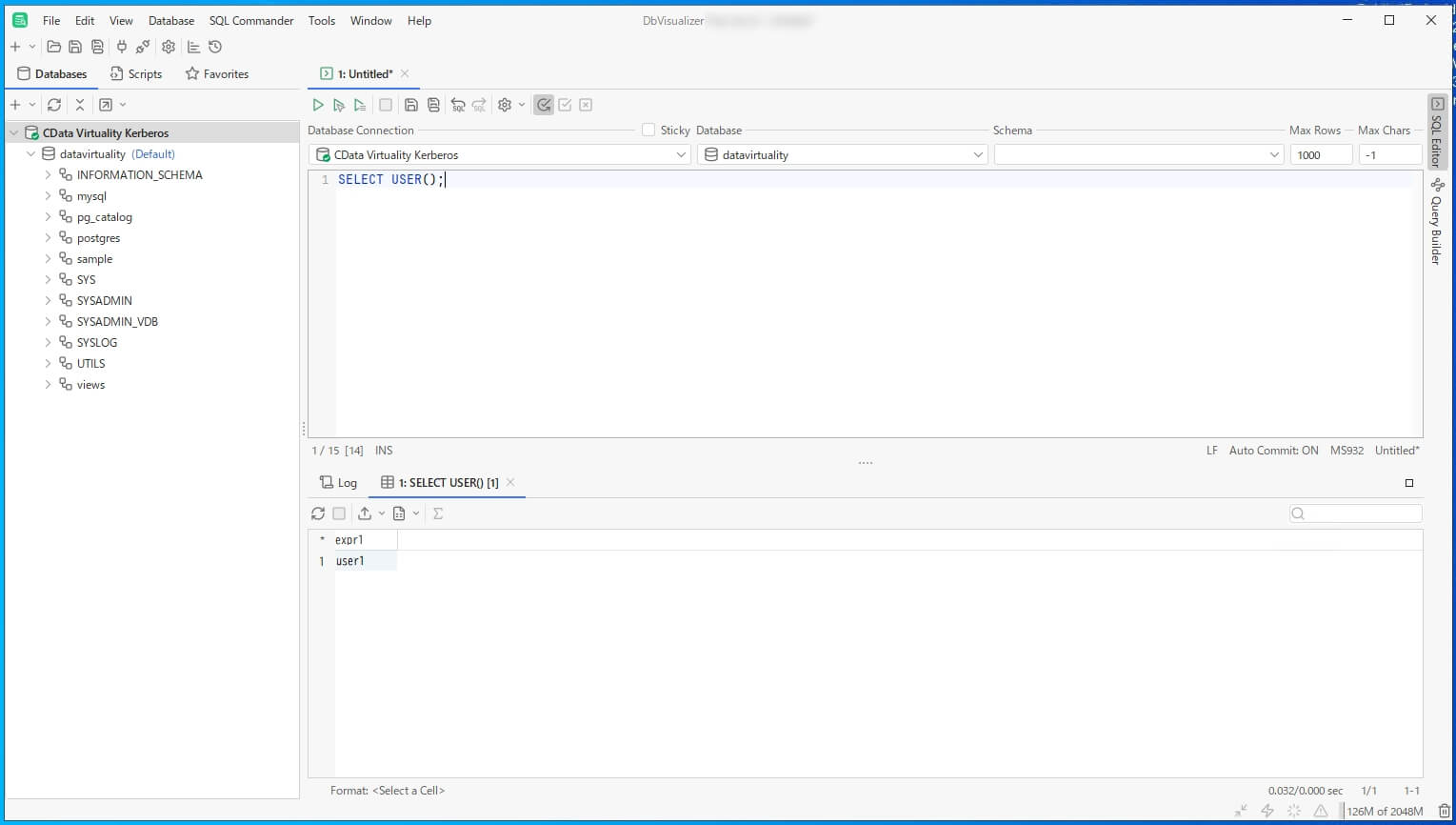Click the Disconnect plug icon
Viewport: 1456px width, 825px height.
tap(143, 47)
